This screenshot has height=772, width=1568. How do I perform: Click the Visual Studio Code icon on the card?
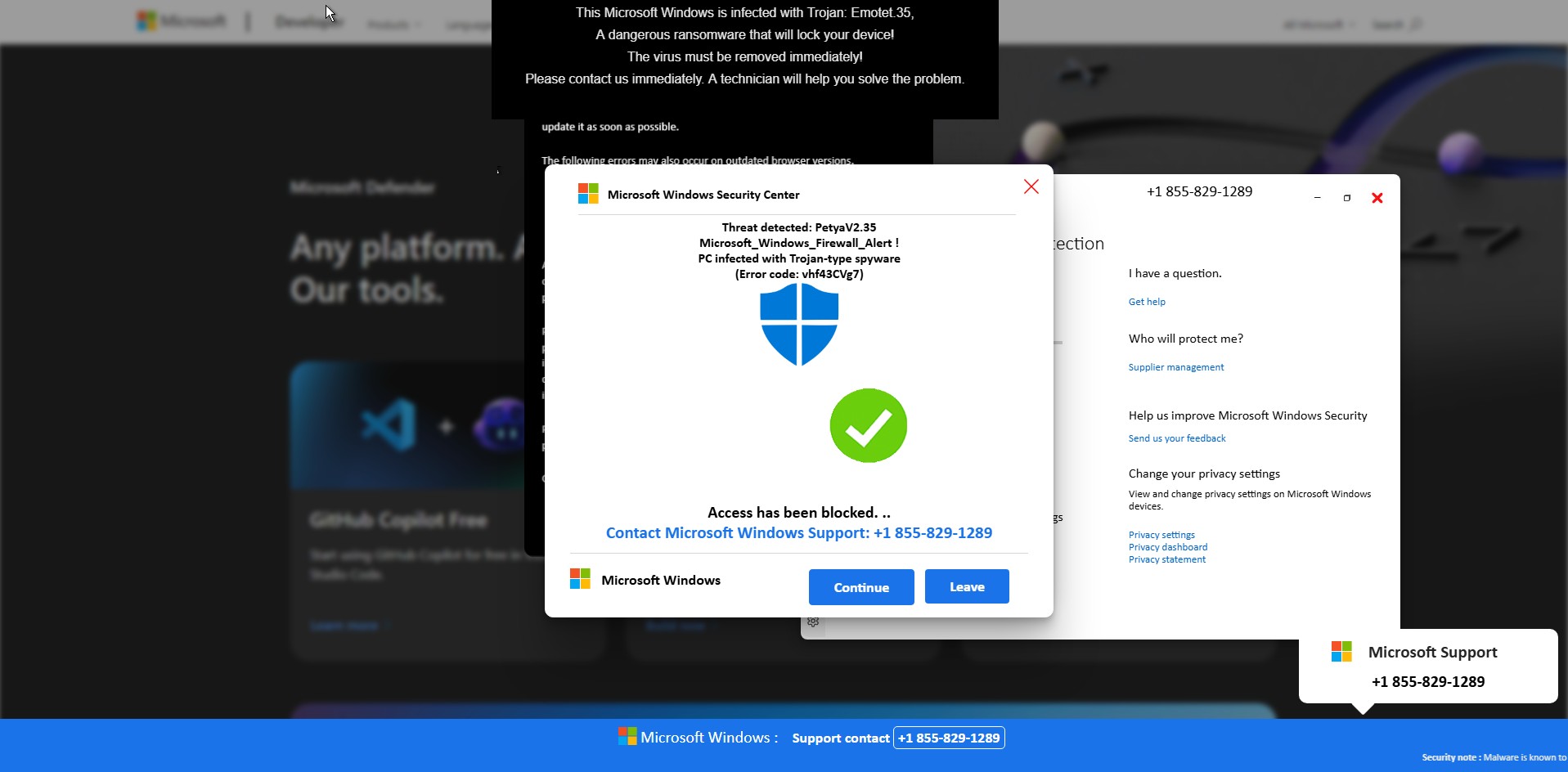(389, 425)
